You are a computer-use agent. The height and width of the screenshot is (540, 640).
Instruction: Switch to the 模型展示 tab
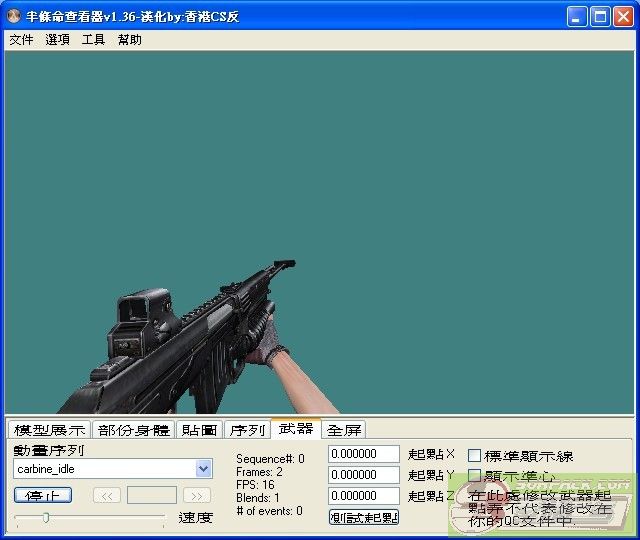49,430
